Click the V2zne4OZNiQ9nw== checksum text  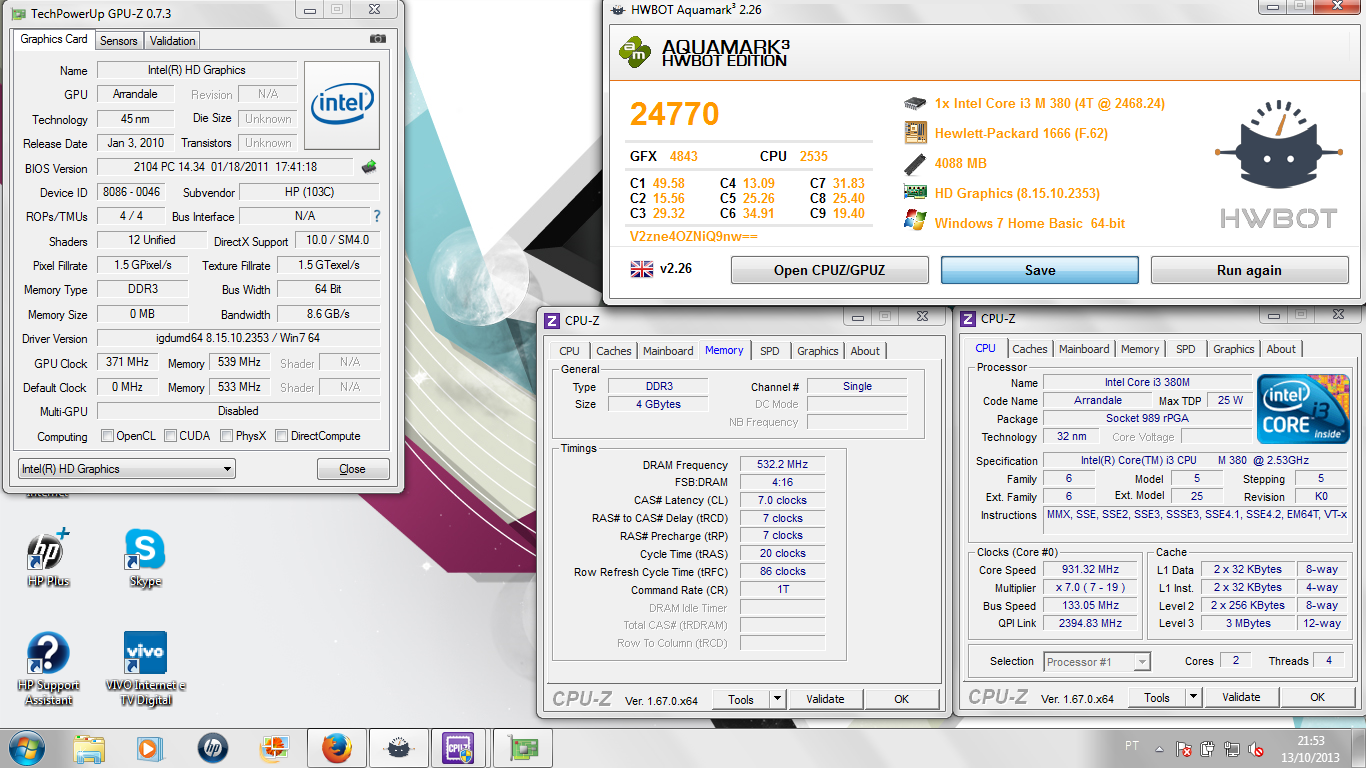pos(693,237)
